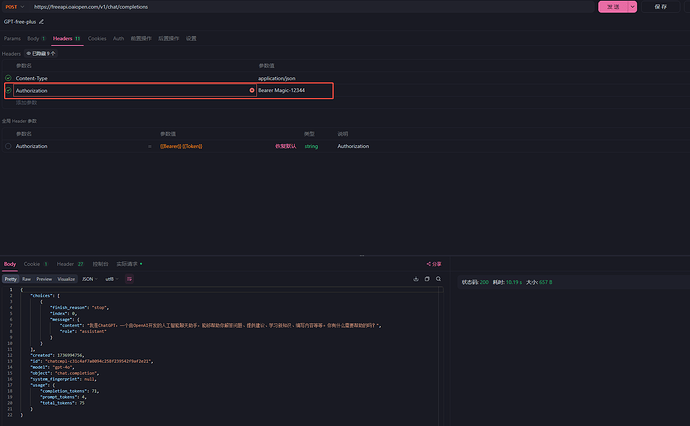Click the "created": 1736994756 line
This screenshot has height=426, width=690.
tap(57, 355)
